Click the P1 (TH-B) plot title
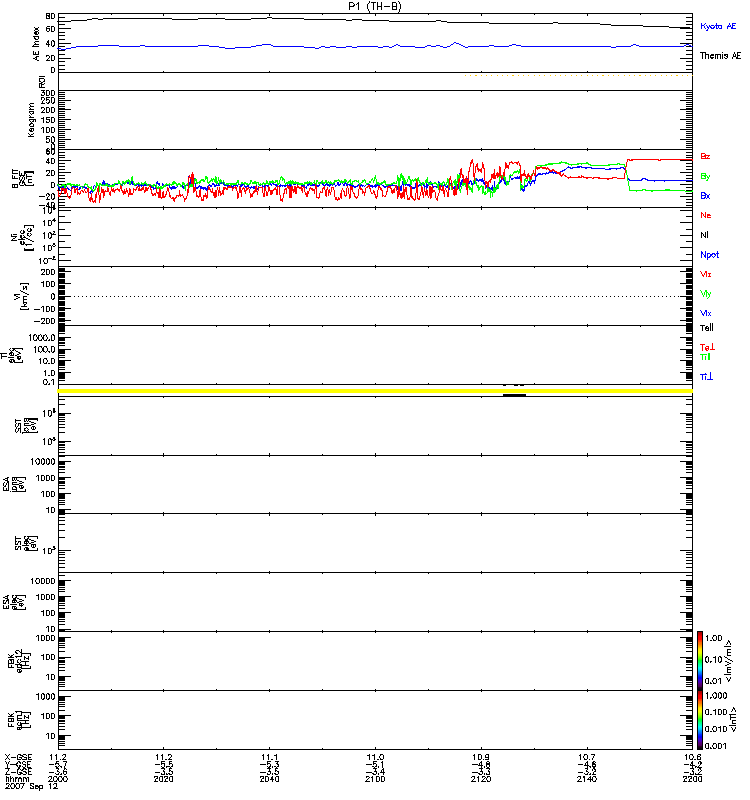Screen dimensions: 750x800 pyautogui.click(x=374, y=6)
